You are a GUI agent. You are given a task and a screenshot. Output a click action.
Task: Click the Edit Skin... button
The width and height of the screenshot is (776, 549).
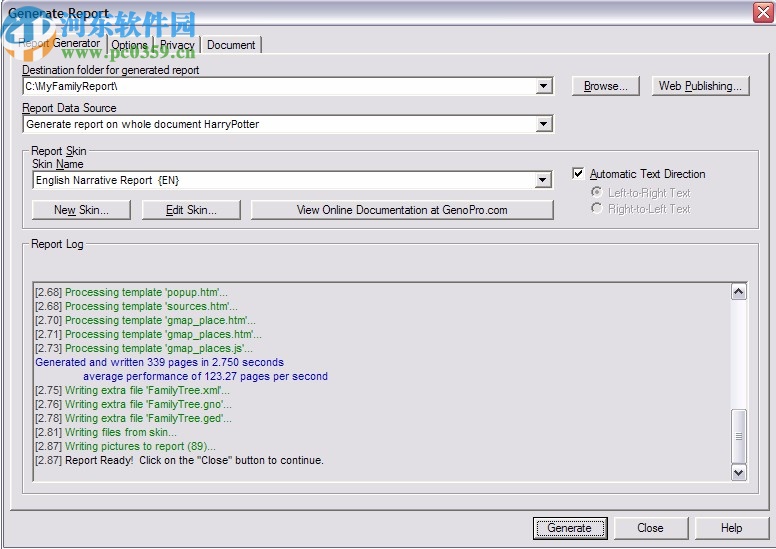191,210
